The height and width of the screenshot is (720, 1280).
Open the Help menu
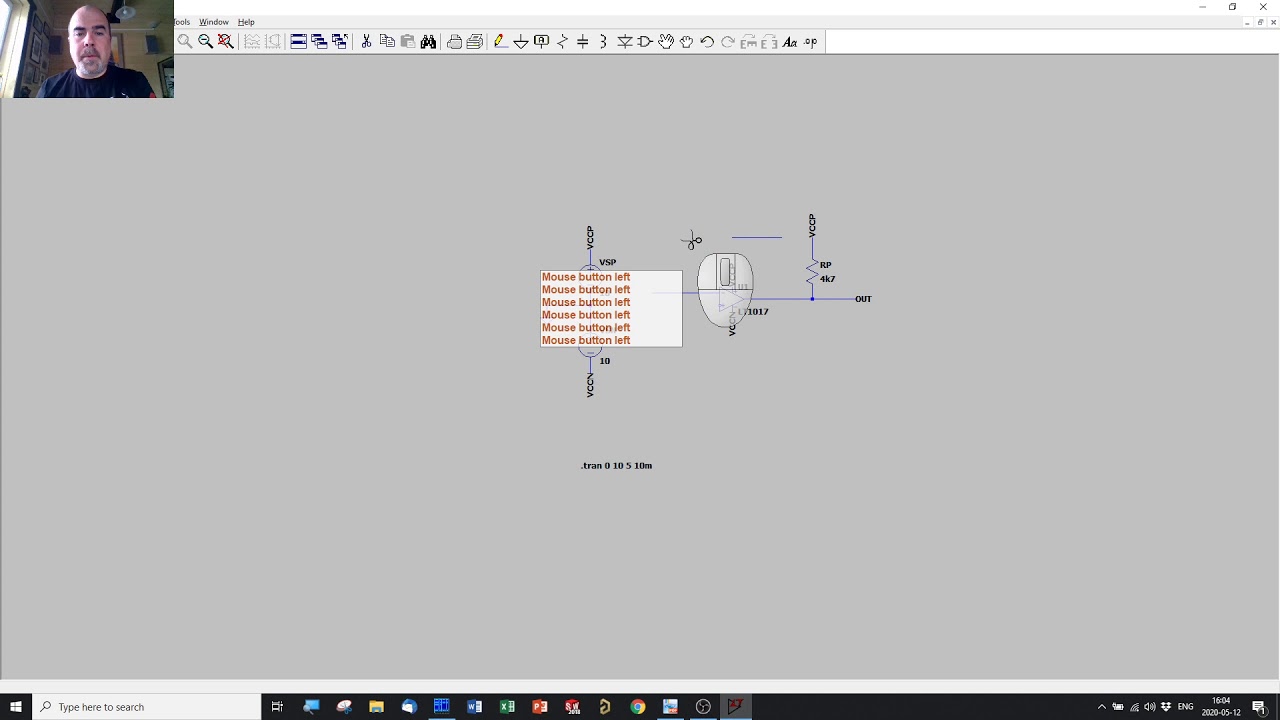[246, 22]
